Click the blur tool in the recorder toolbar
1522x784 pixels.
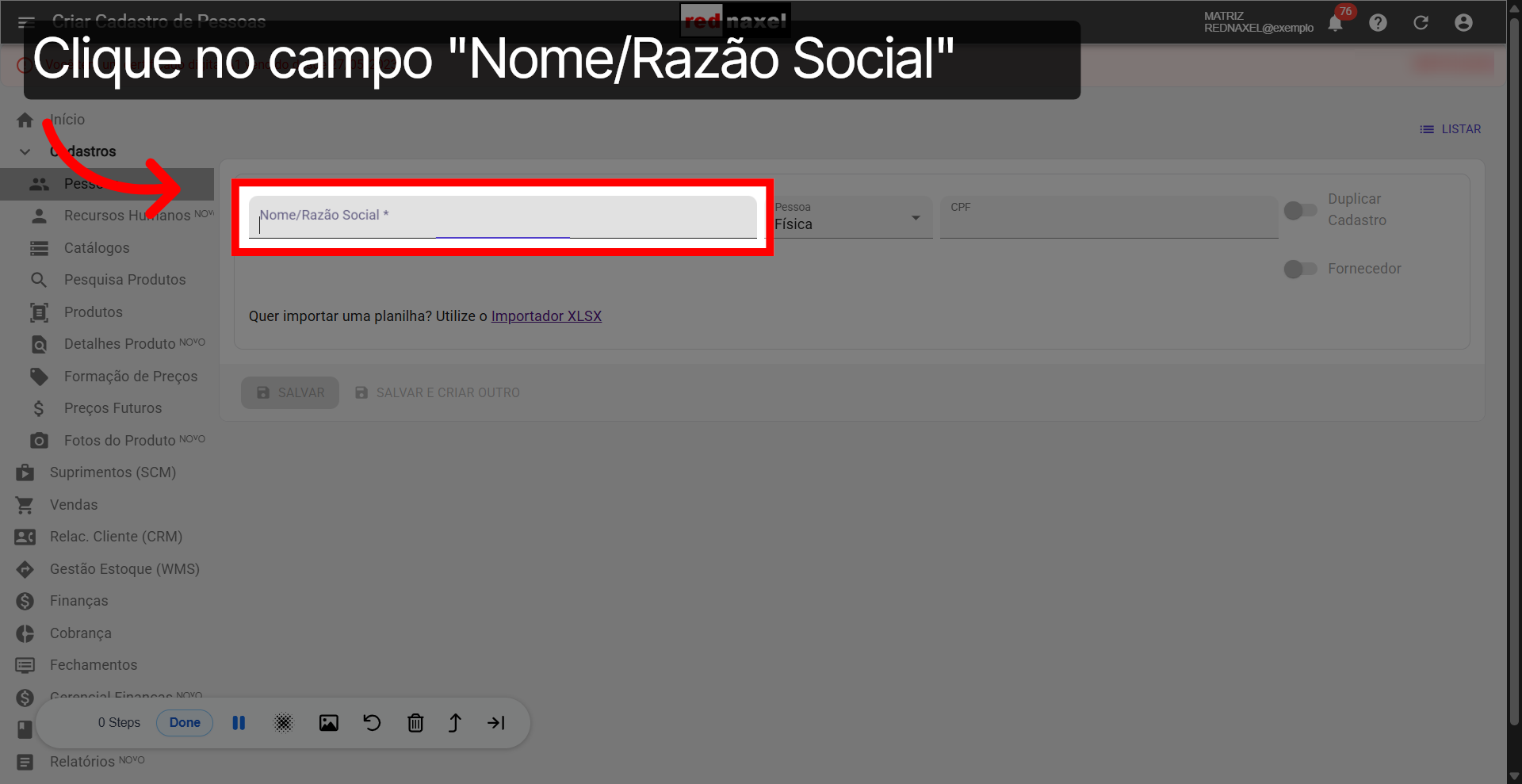tap(283, 722)
